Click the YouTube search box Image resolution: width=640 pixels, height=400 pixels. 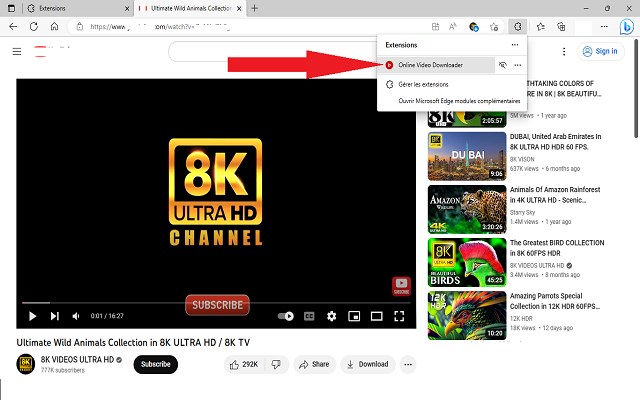point(273,52)
